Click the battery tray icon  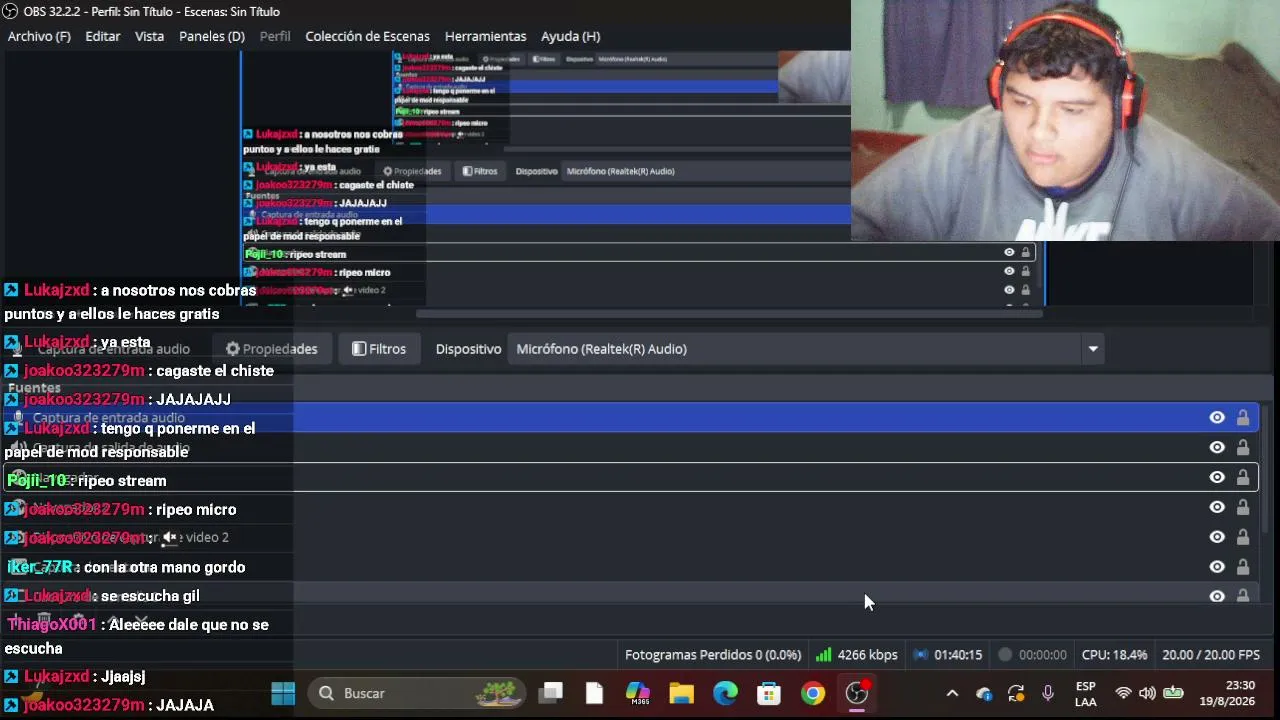click(1174, 693)
